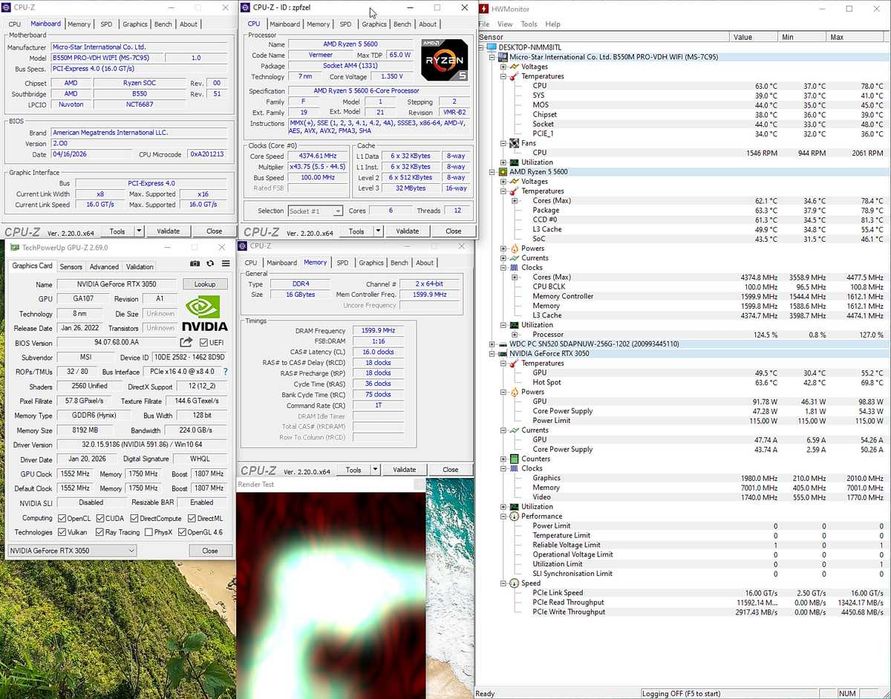The image size is (891, 699).
Task: Open the Socket #1 selection dropdown
Action: pos(315,211)
